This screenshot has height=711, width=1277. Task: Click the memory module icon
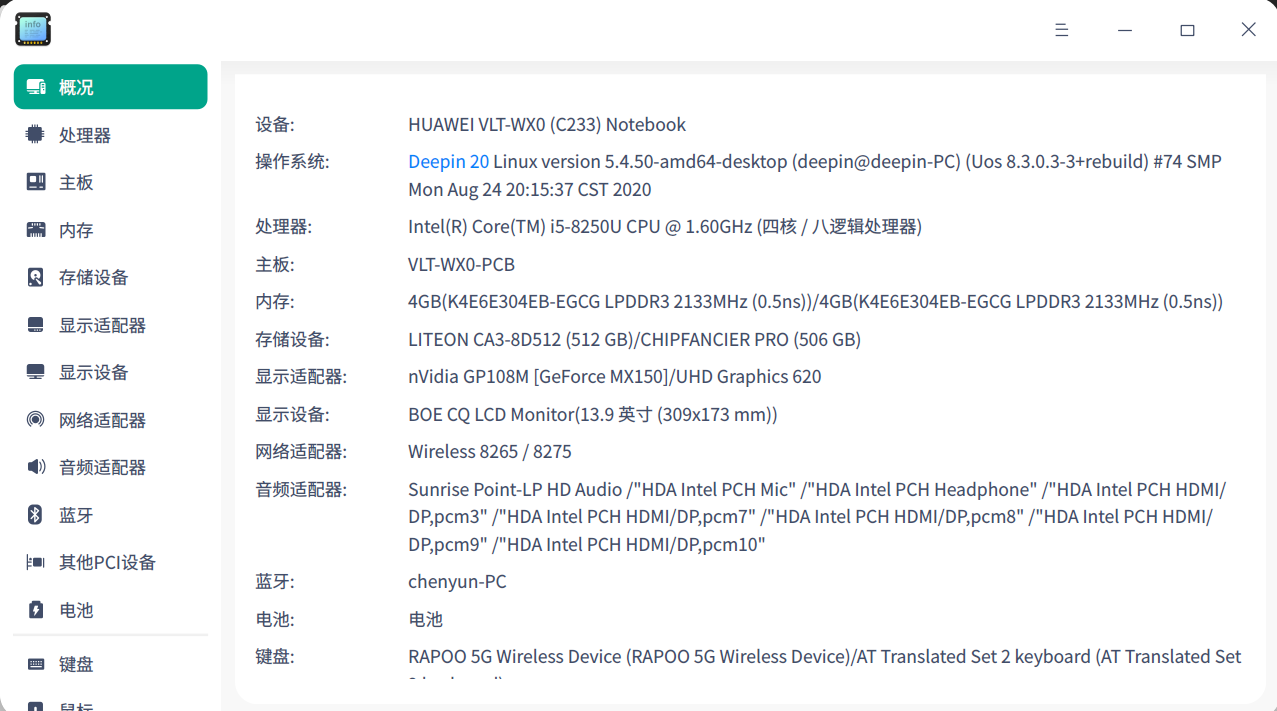point(36,230)
